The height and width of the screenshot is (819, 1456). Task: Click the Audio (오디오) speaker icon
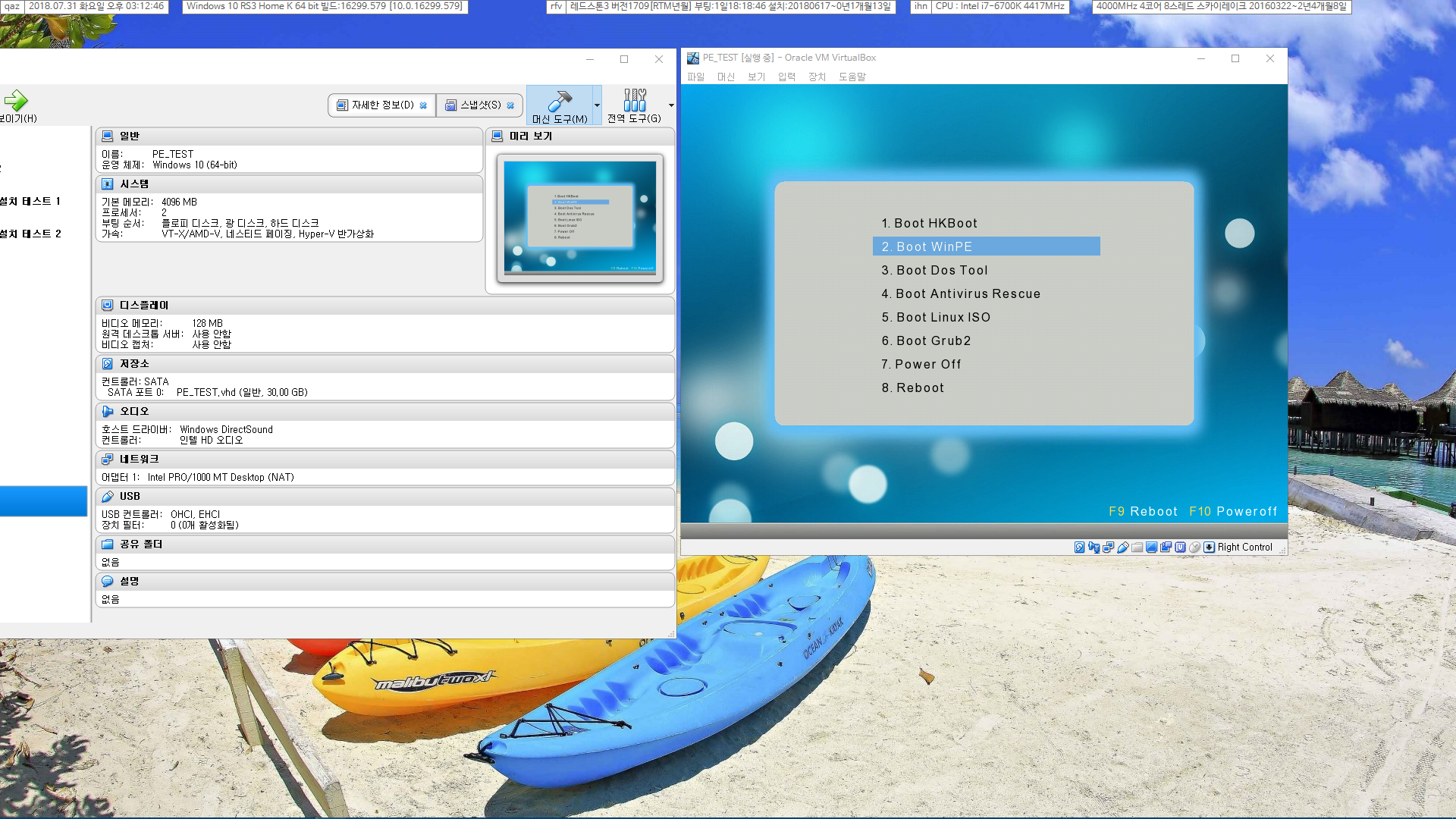[x=108, y=411]
